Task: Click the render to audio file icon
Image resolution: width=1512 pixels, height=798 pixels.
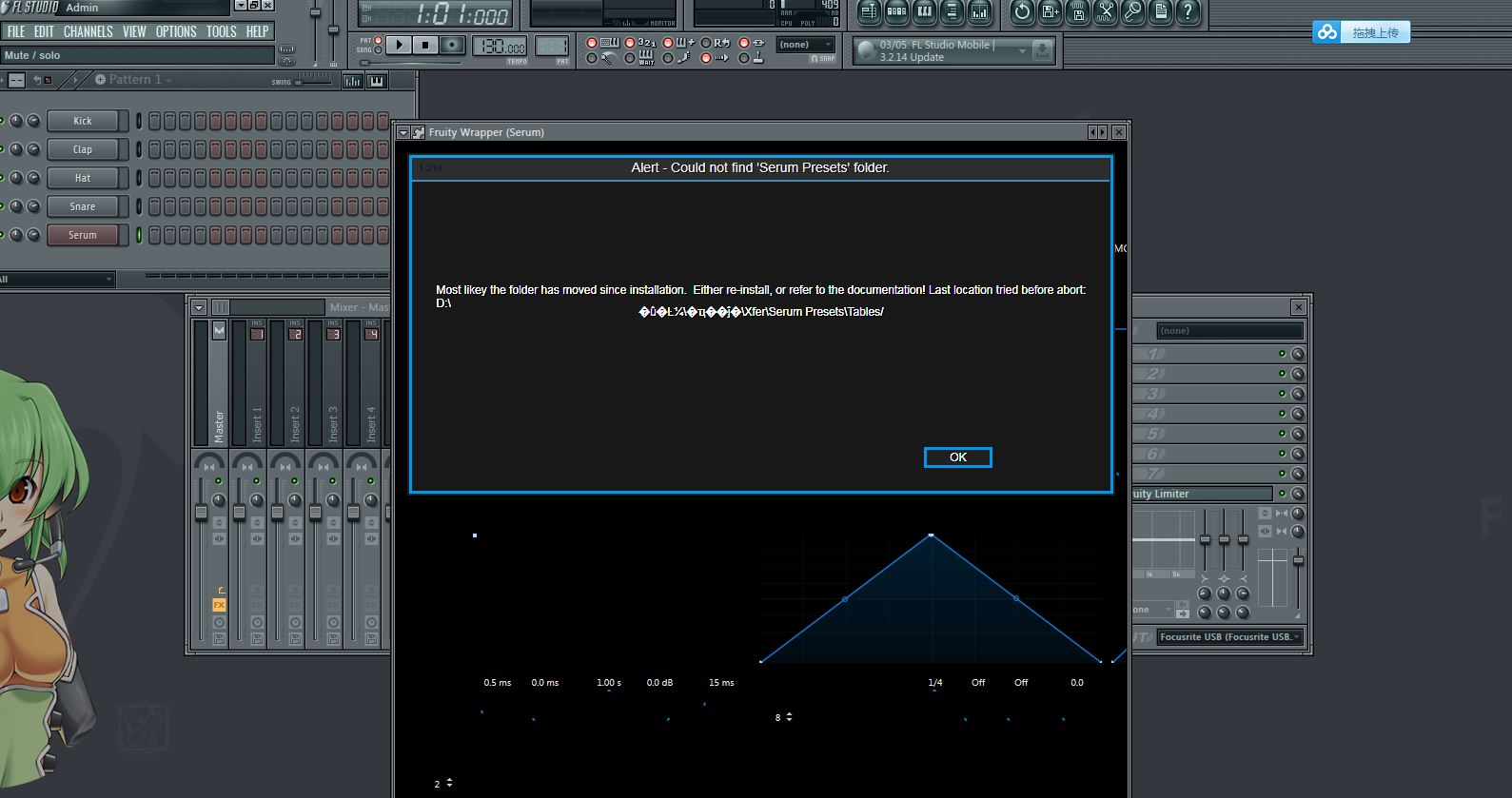Action: click(x=1077, y=12)
